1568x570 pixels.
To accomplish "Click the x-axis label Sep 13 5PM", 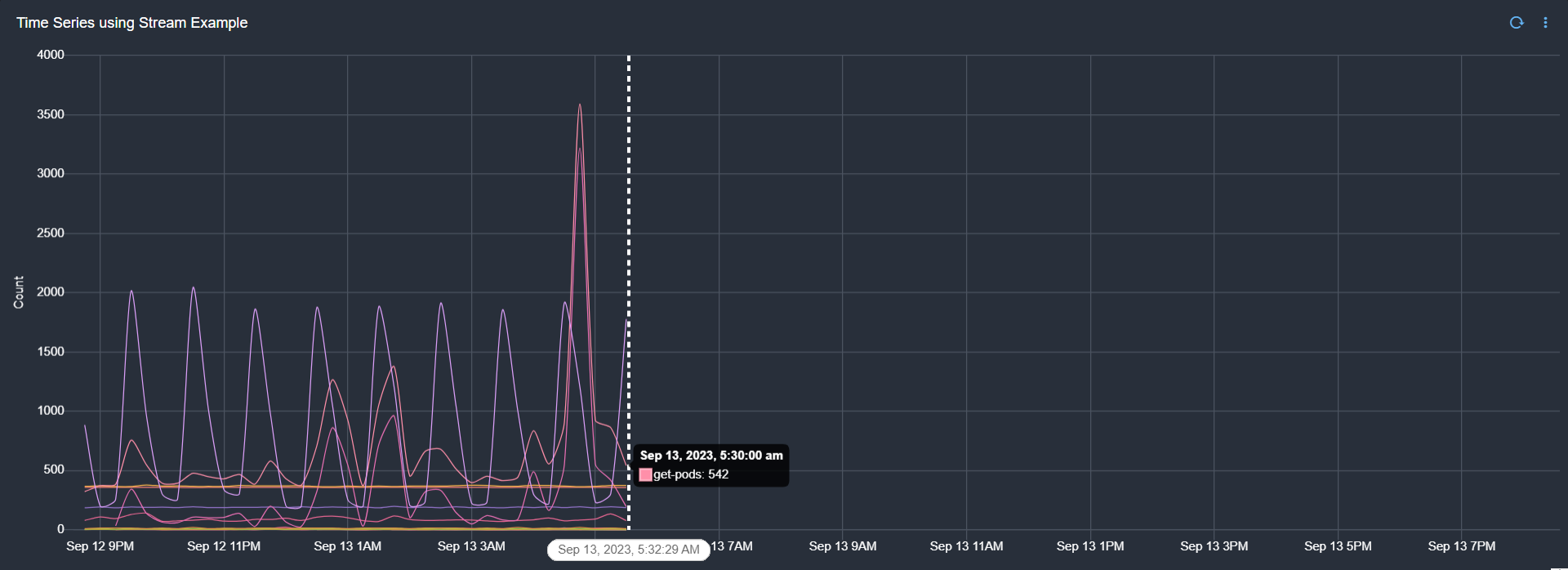I will [x=1338, y=546].
